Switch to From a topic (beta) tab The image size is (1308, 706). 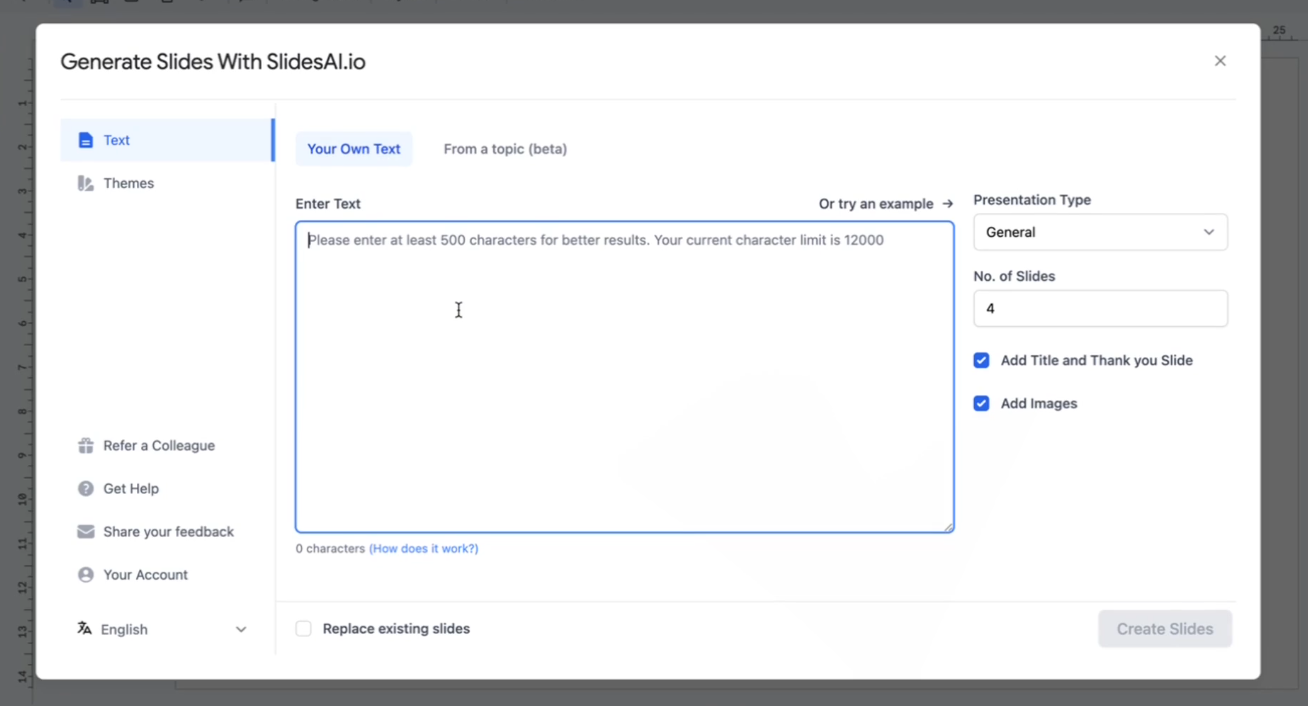[x=505, y=149]
